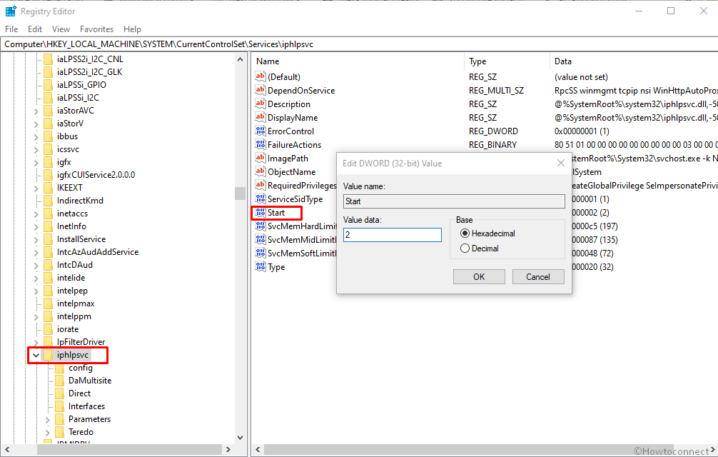The image size is (718, 457).
Task: Select the igfxCUIService2.0.0.0 key
Action: (96, 175)
